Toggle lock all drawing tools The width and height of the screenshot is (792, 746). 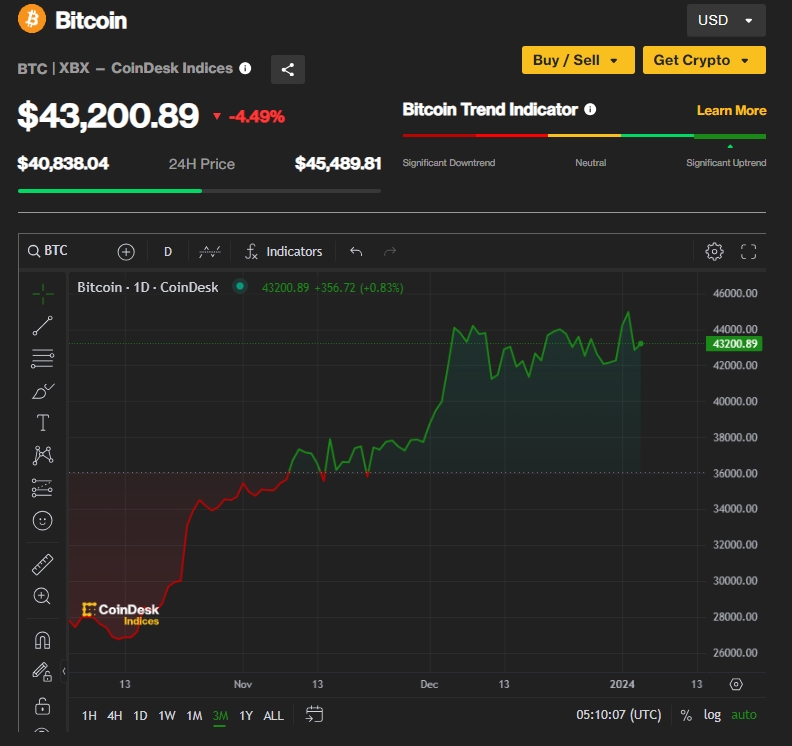[x=42, y=706]
